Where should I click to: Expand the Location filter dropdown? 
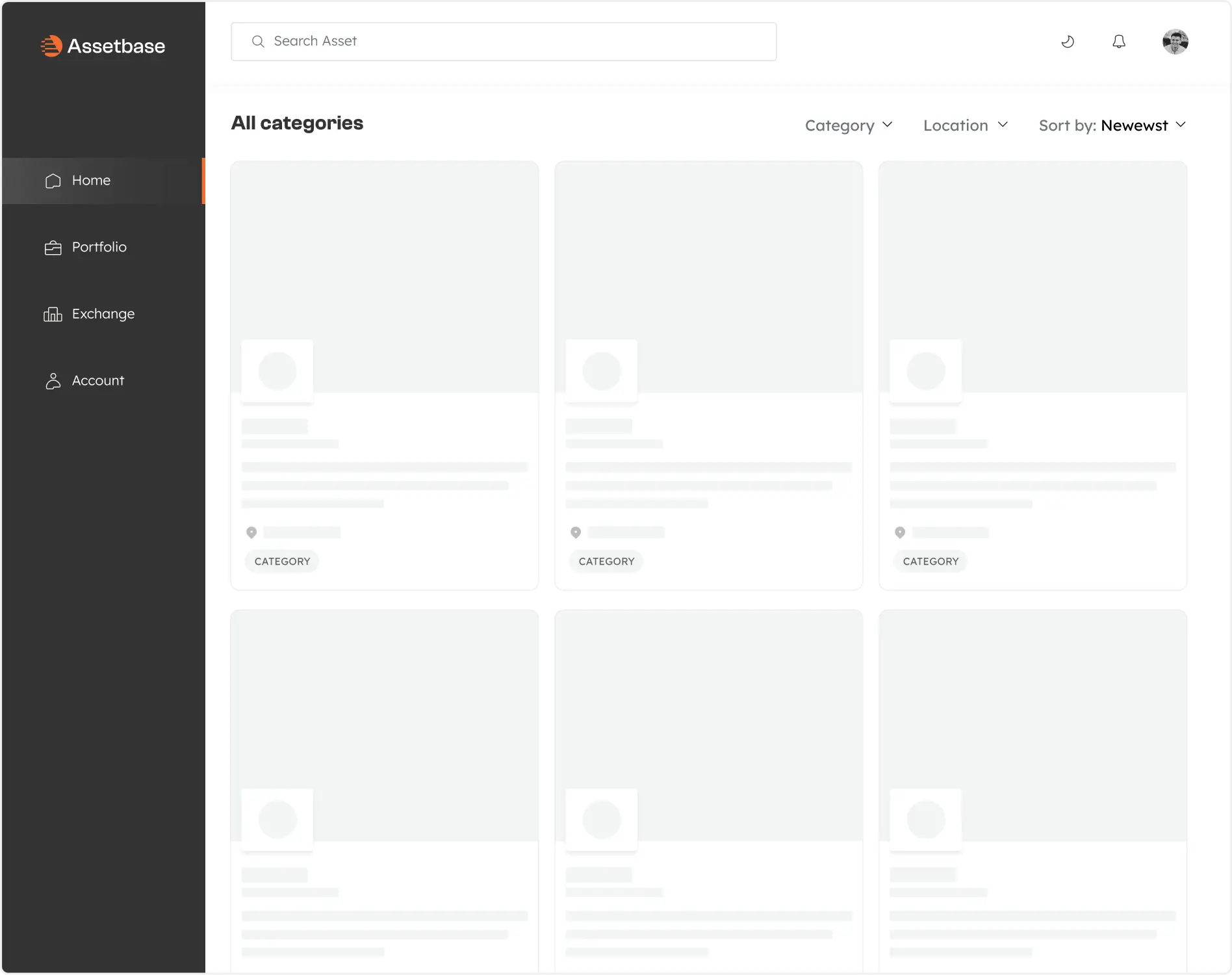pyautogui.click(x=966, y=125)
